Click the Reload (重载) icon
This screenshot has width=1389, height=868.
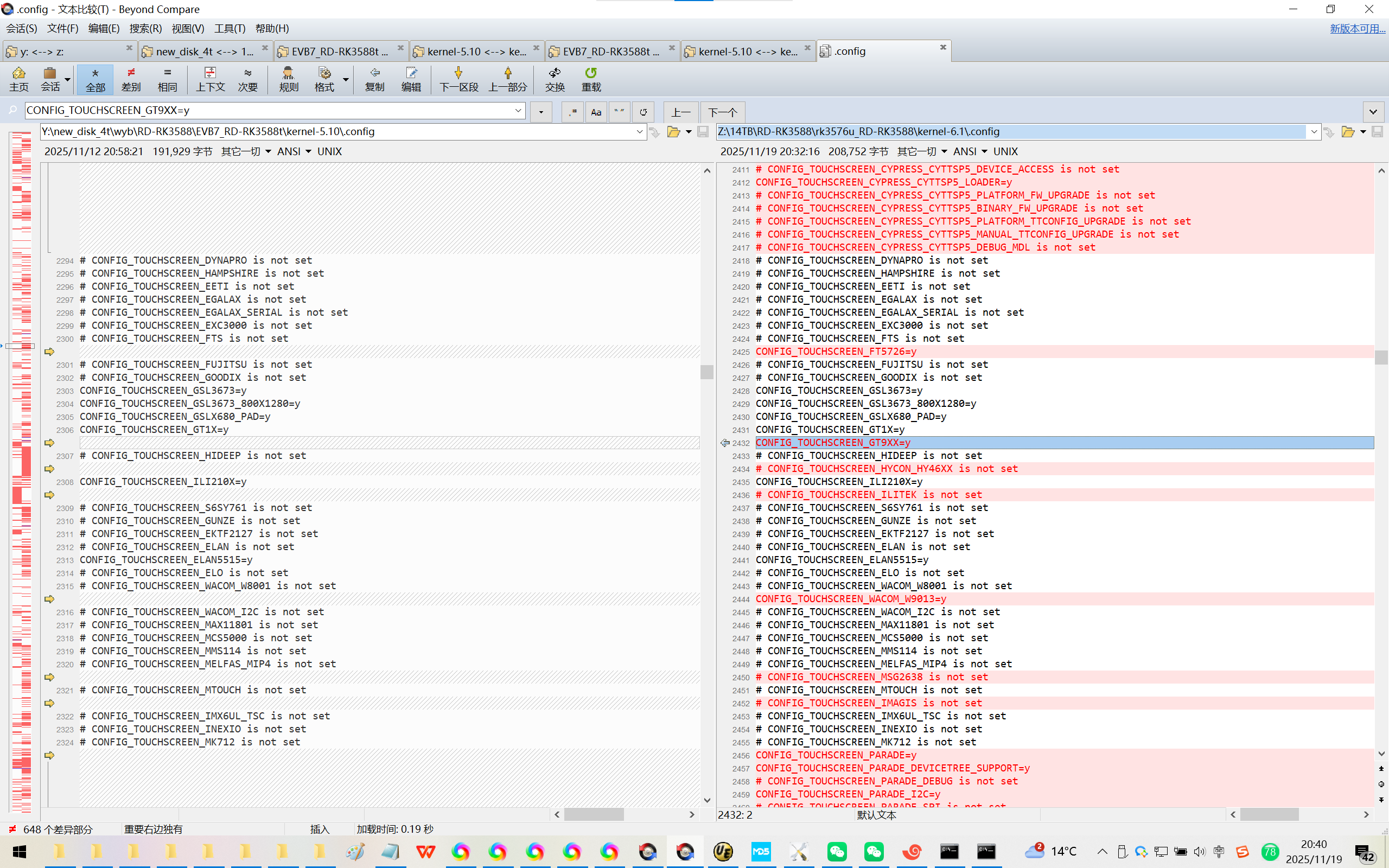coord(591,79)
